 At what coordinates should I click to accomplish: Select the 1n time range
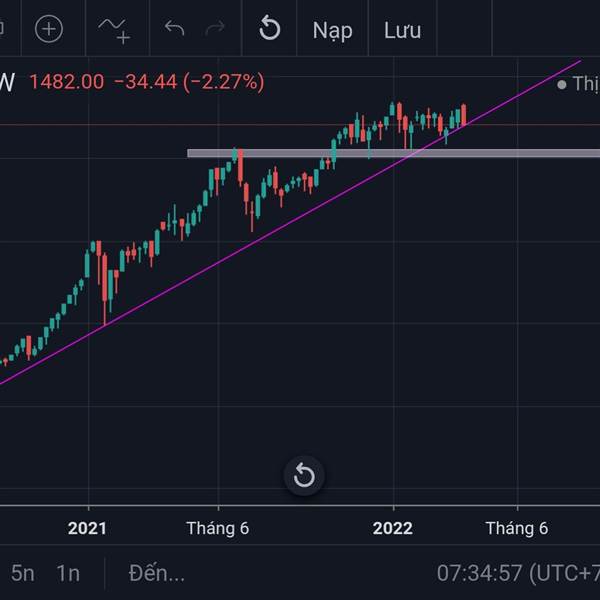(68, 573)
